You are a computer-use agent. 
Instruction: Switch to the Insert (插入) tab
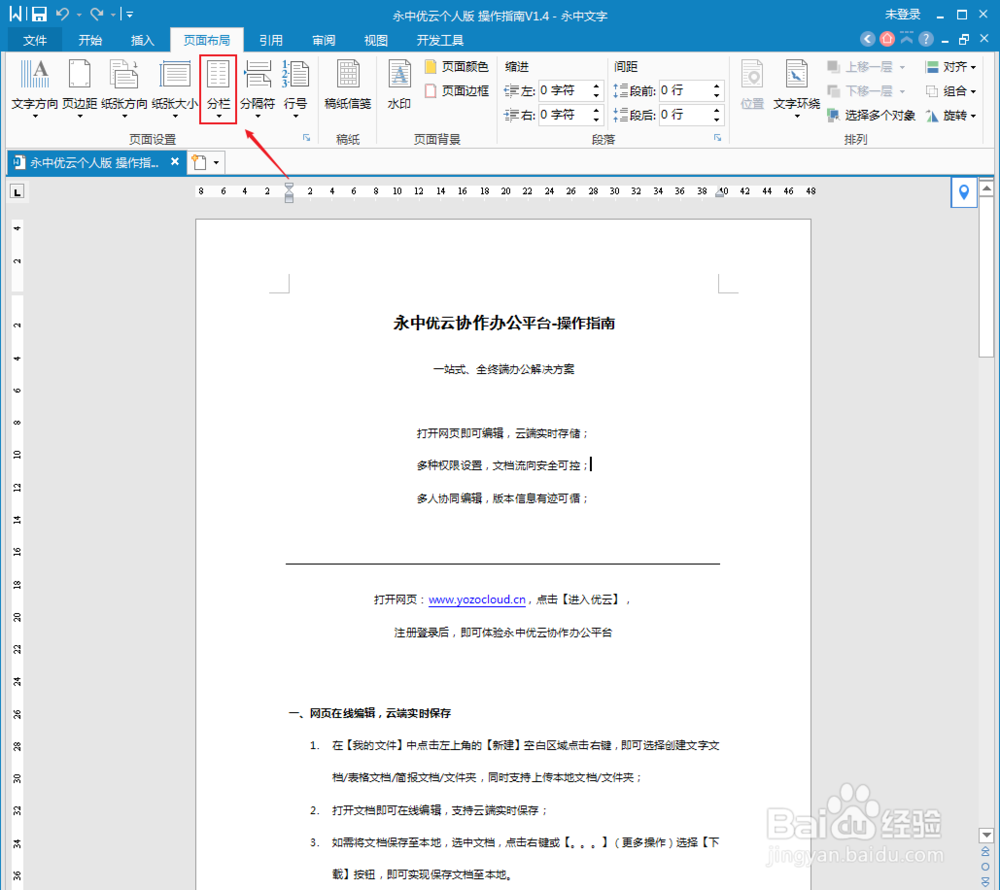coord(142,40)
